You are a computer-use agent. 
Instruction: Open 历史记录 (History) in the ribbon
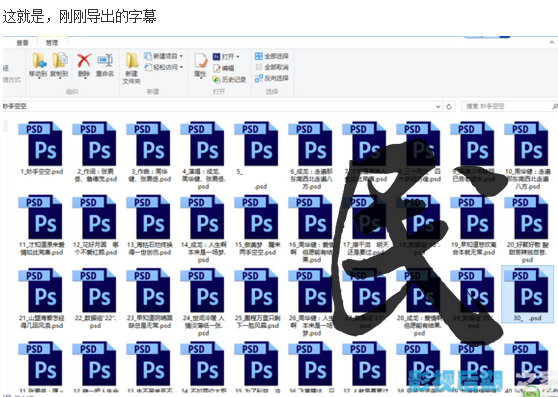230,79
